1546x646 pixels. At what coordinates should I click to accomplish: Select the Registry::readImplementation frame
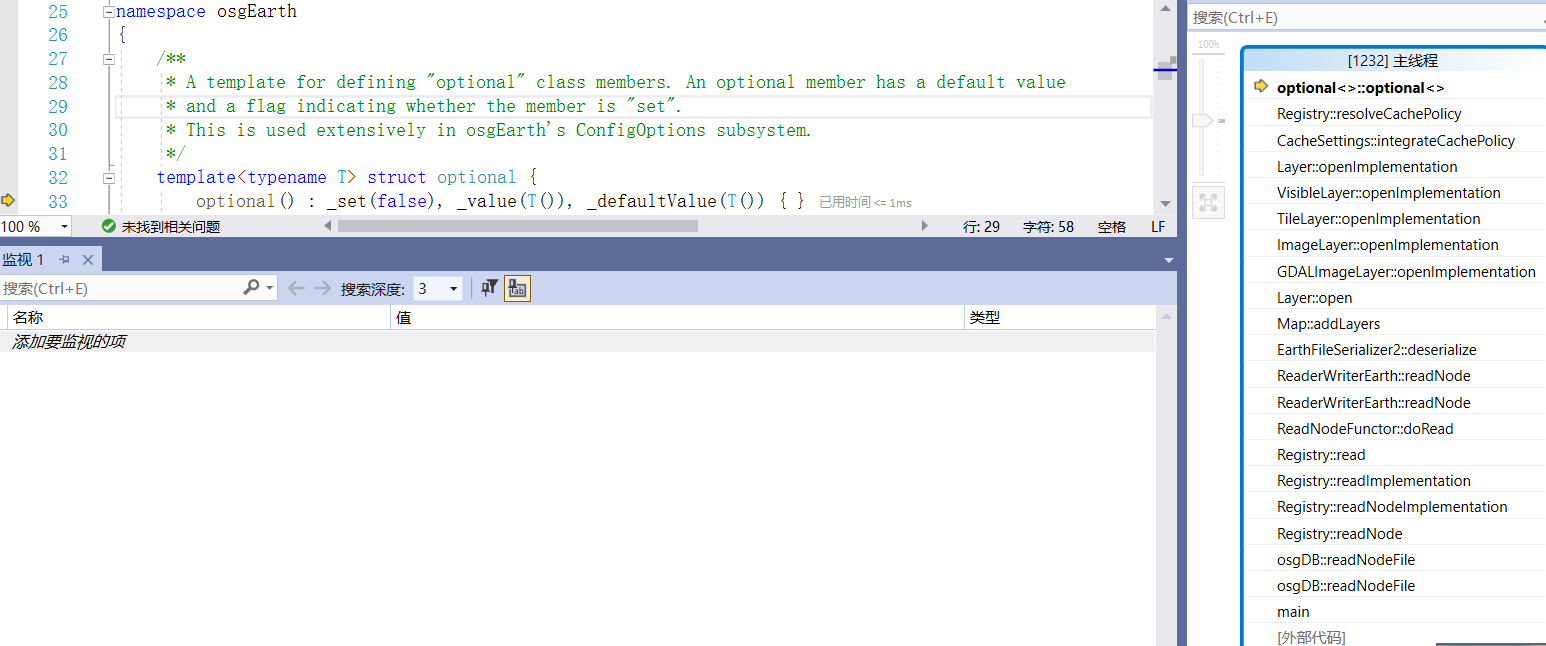(1373, 481)
